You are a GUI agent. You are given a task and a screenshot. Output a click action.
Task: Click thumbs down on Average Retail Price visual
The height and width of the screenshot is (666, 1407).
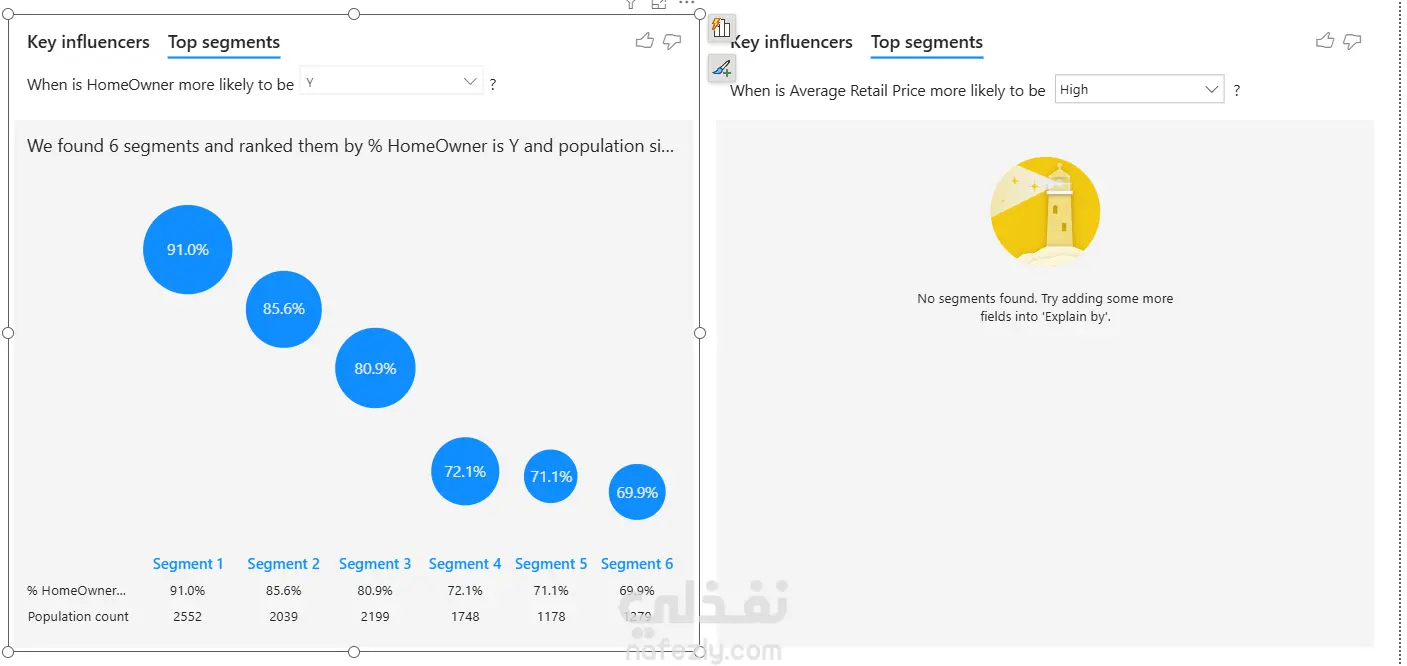pyautogui.click(x=1353, y=41)
